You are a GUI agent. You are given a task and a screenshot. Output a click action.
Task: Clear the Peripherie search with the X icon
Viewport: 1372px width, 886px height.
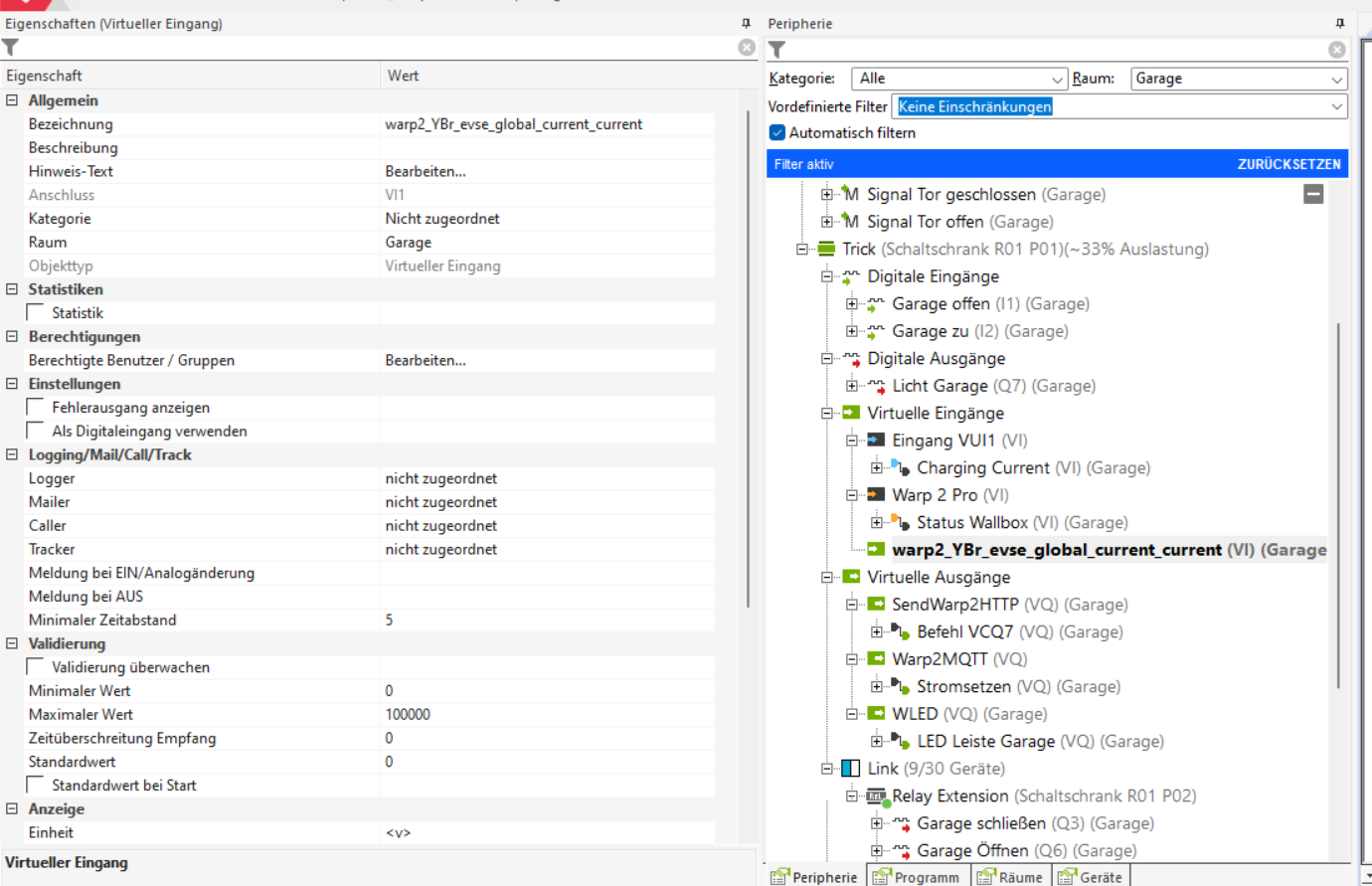pyautogui.click(x=1337, y=50)
